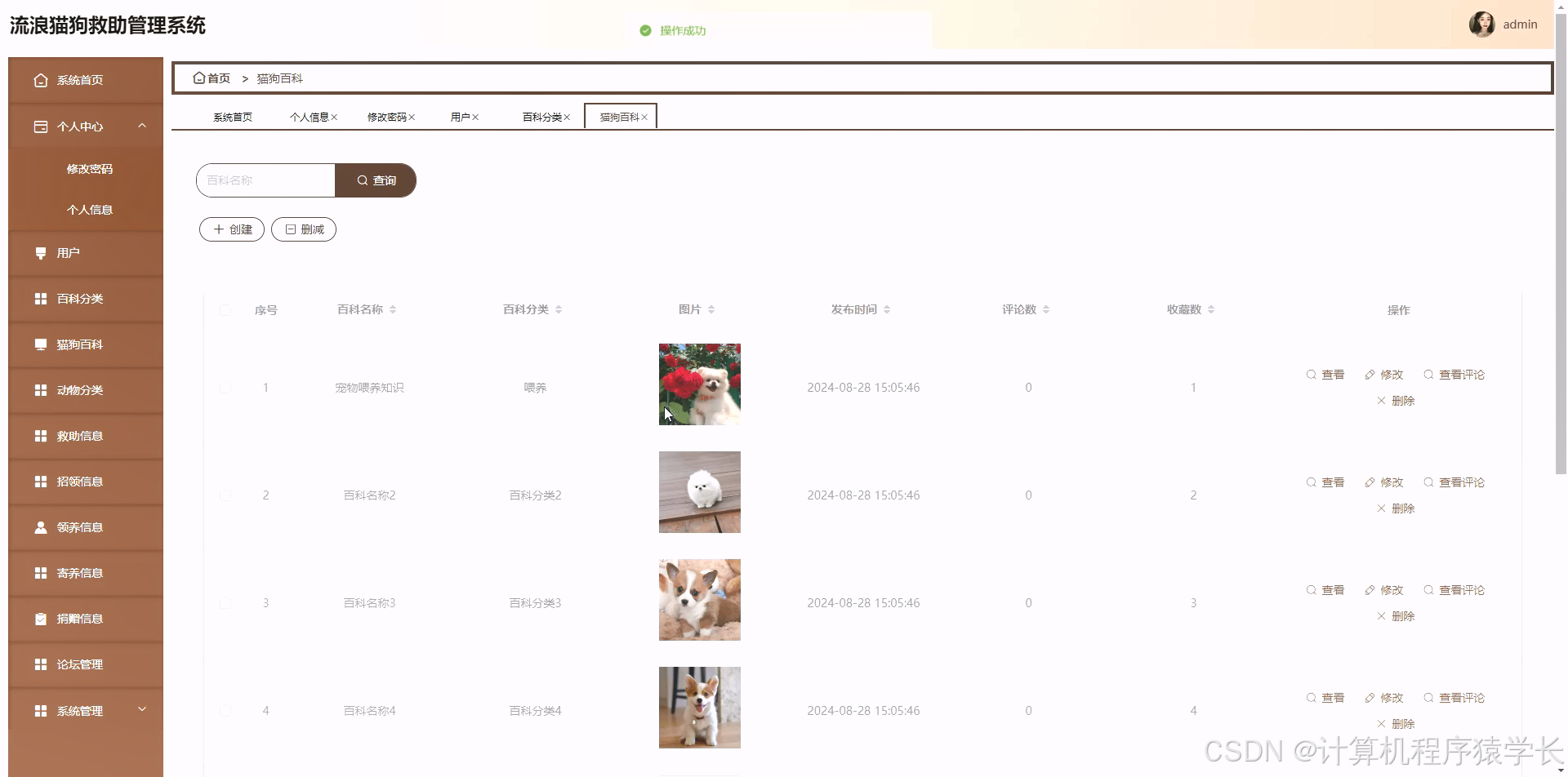Image resolution: width=1568 pixels, height=777 pixels.
Task: Check the row 2 百科名称2 checkbox
Action: pyautogui.click(x=225, y=495)
